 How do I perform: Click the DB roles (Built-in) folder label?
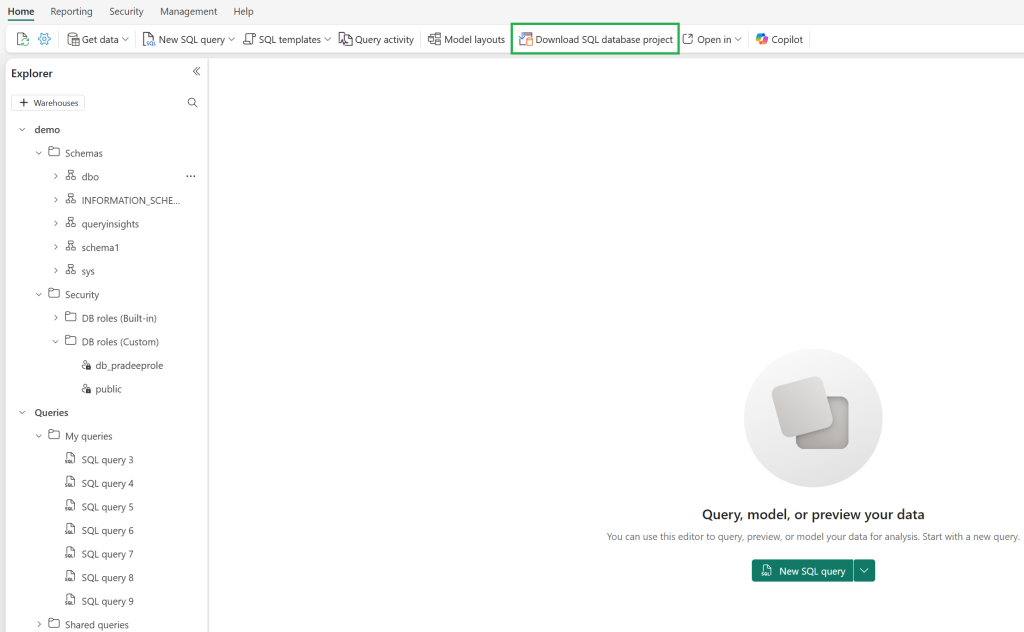(119, 318)
